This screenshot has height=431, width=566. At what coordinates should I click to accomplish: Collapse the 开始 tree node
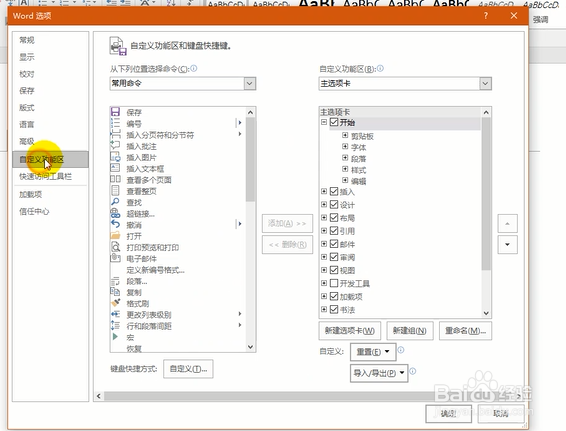[x=324, y=122]
